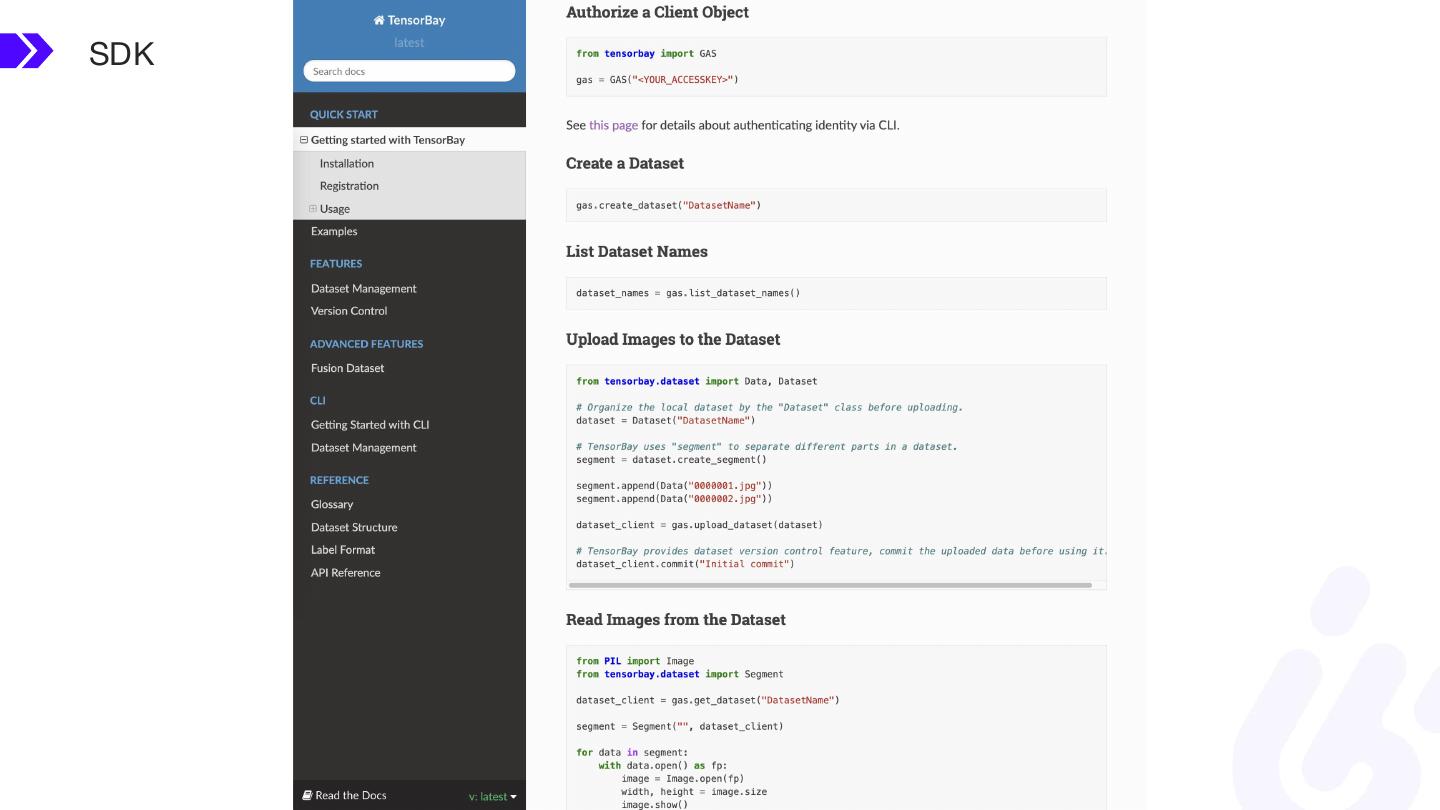Click the "from tensorbay import GAS" code line

[x=646, y=54]
